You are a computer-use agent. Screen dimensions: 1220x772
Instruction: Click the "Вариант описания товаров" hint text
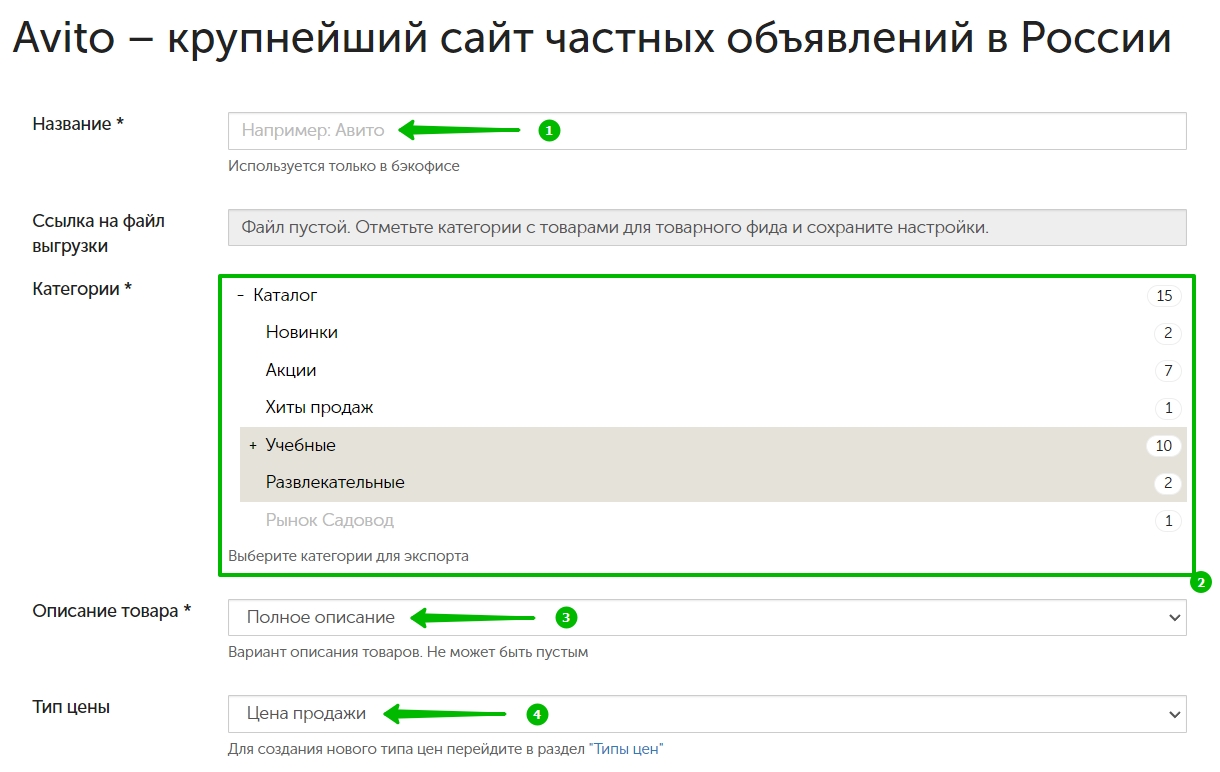408,652
